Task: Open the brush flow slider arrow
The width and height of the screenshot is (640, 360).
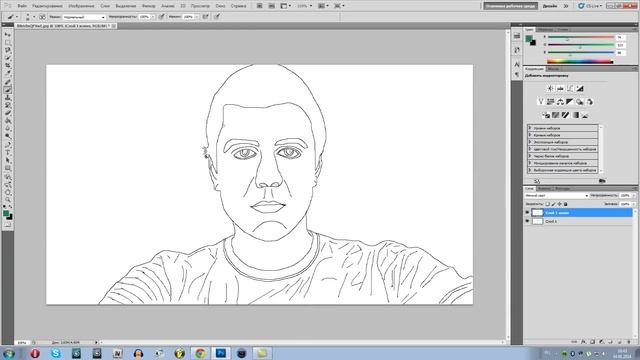Action: click(197, 17)
